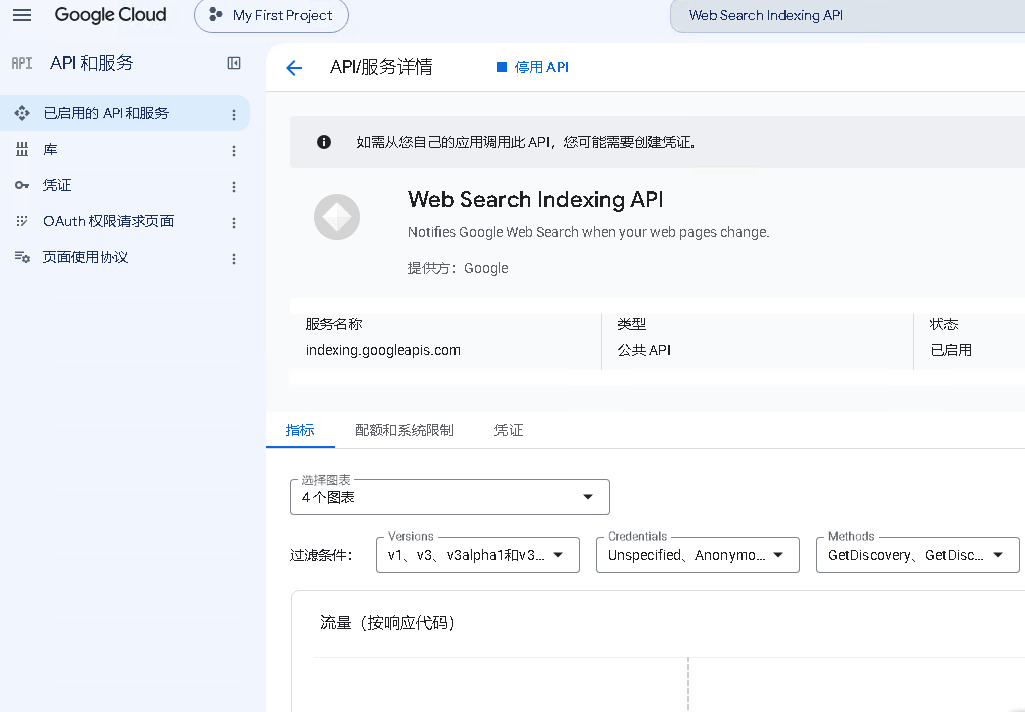Click the search box showing Web Search Indexing API
This screenshot has height=712, width=1025.
pyautogui.click(x=847, y=16)
